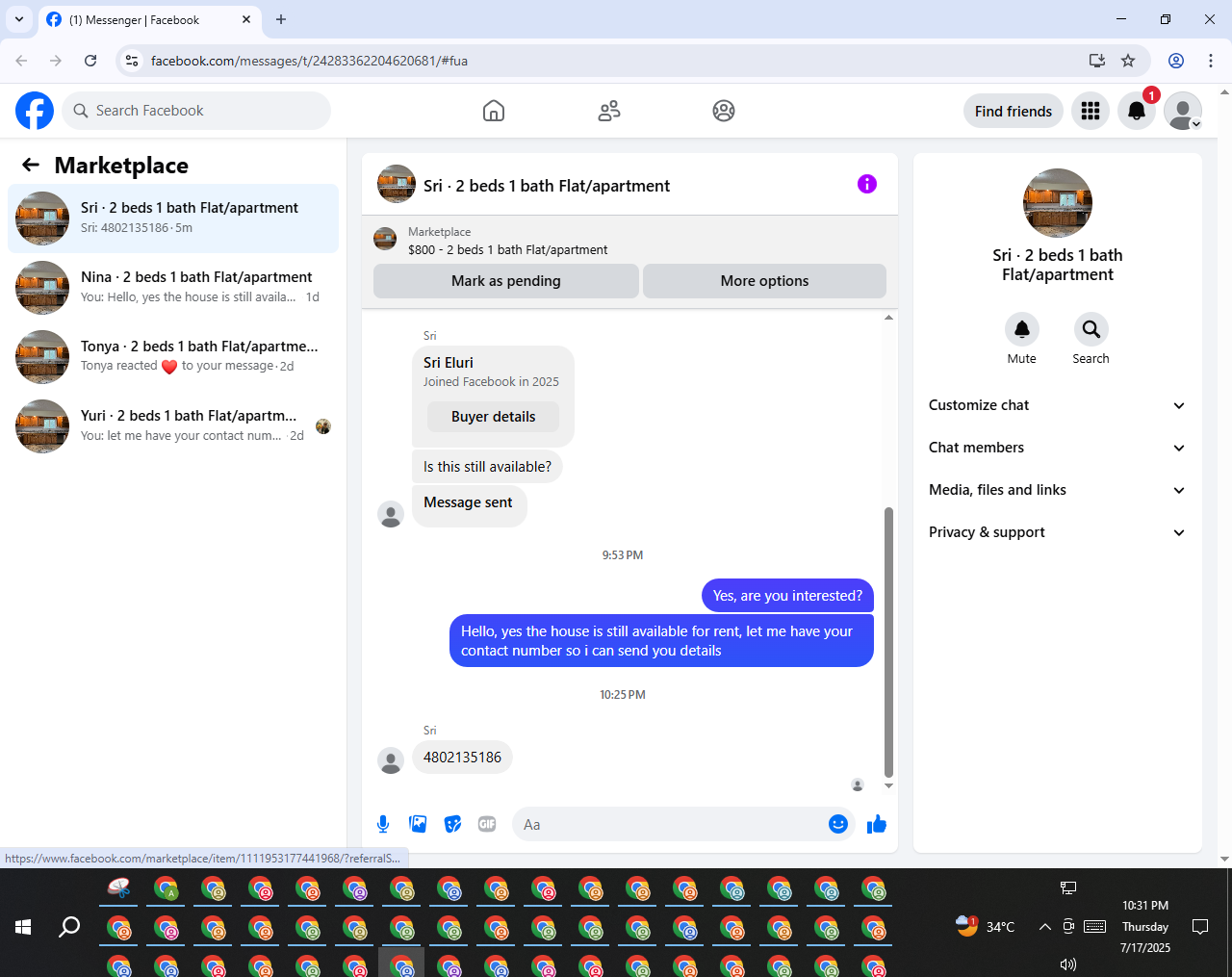Expand the Customize chat section
1232x977 pixels.
click(x=1058, y=405)
